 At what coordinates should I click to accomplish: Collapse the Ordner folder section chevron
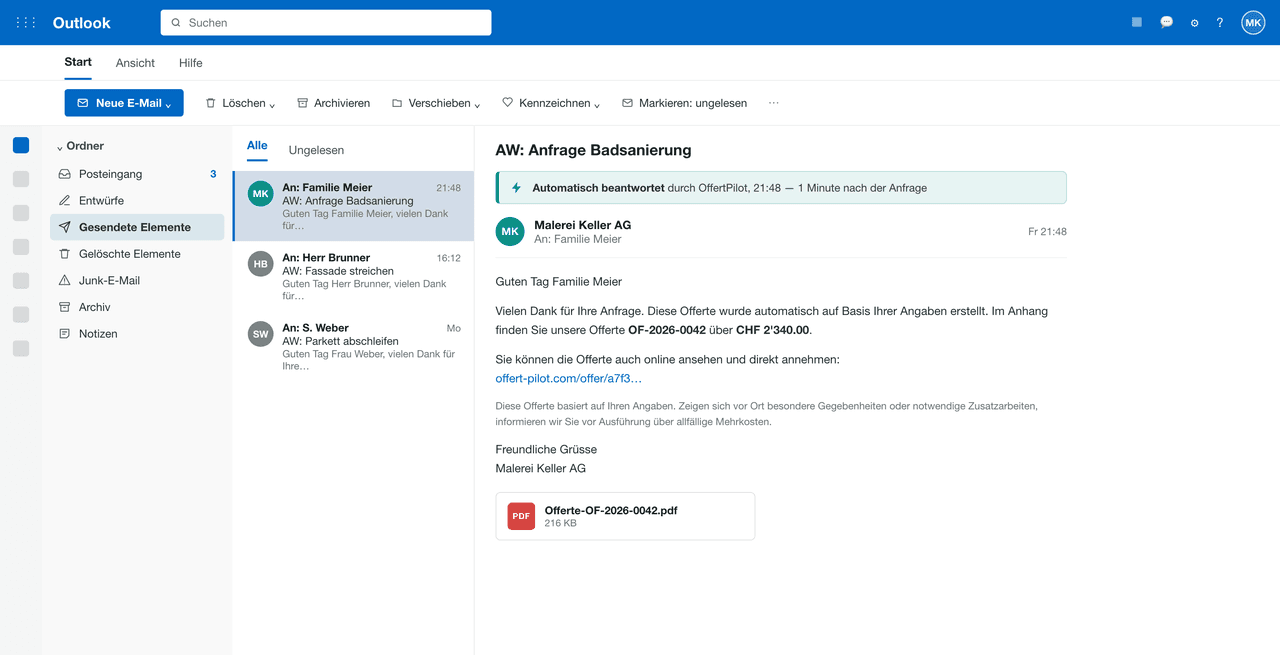coord(60,147)
